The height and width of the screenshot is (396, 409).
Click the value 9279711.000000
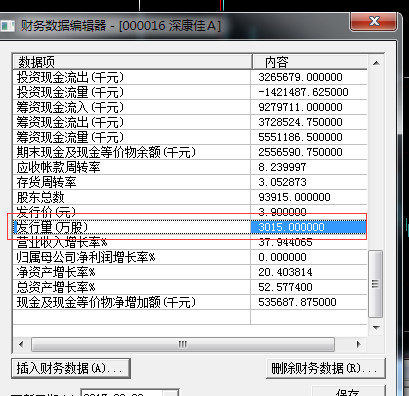300,107
